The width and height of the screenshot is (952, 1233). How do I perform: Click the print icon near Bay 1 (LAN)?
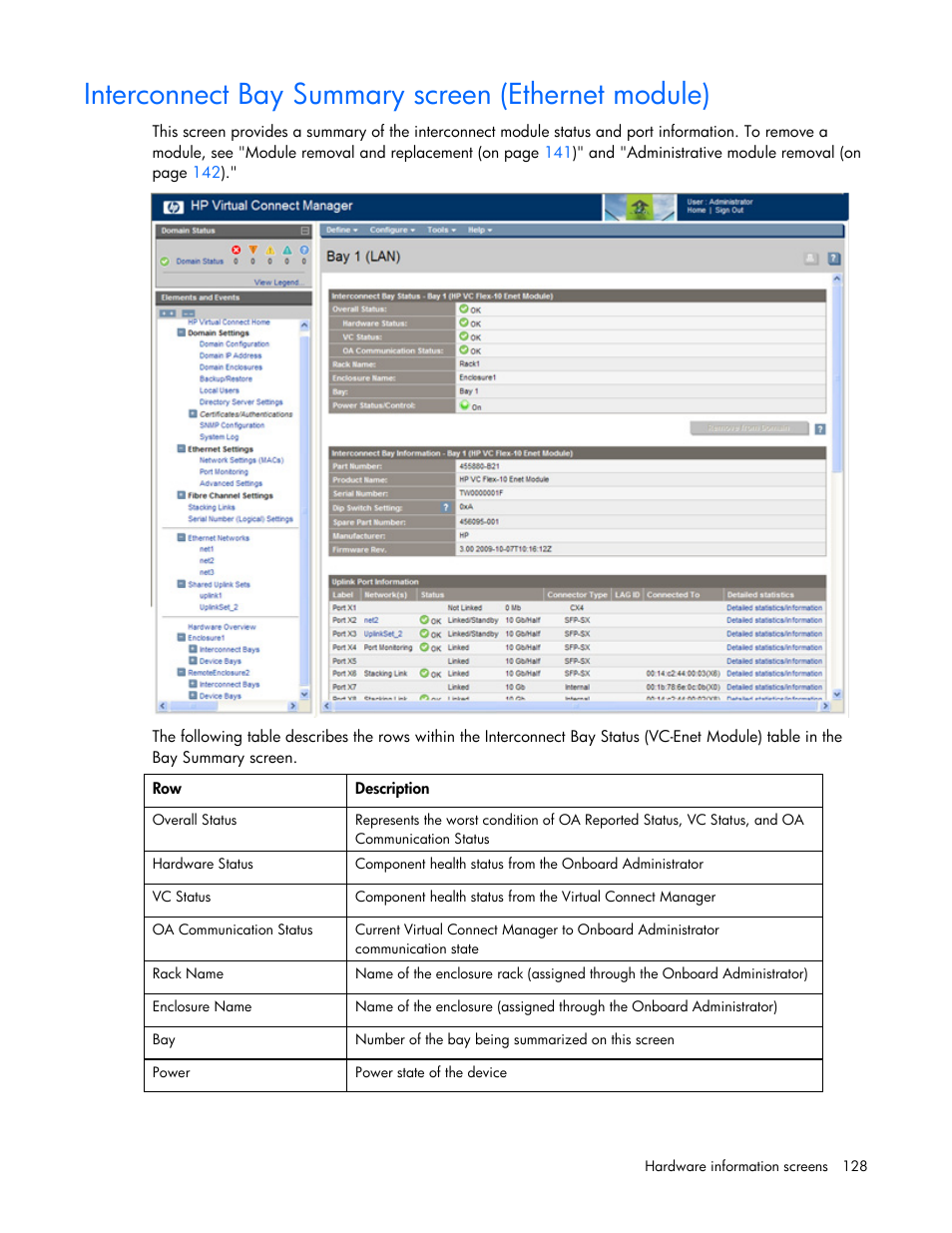[x=811, y=259]
